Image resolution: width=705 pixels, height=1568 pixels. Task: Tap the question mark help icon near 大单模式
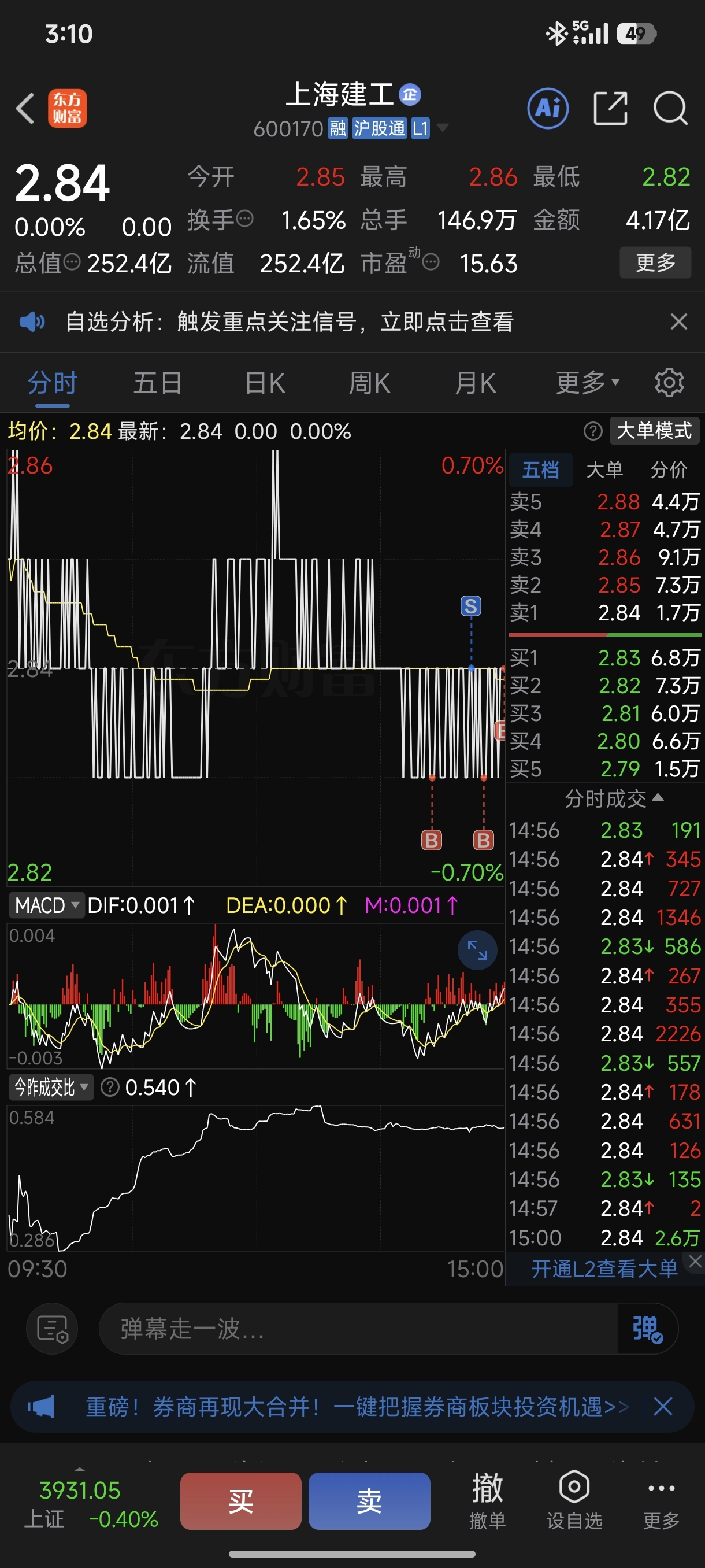click(593, 431)
